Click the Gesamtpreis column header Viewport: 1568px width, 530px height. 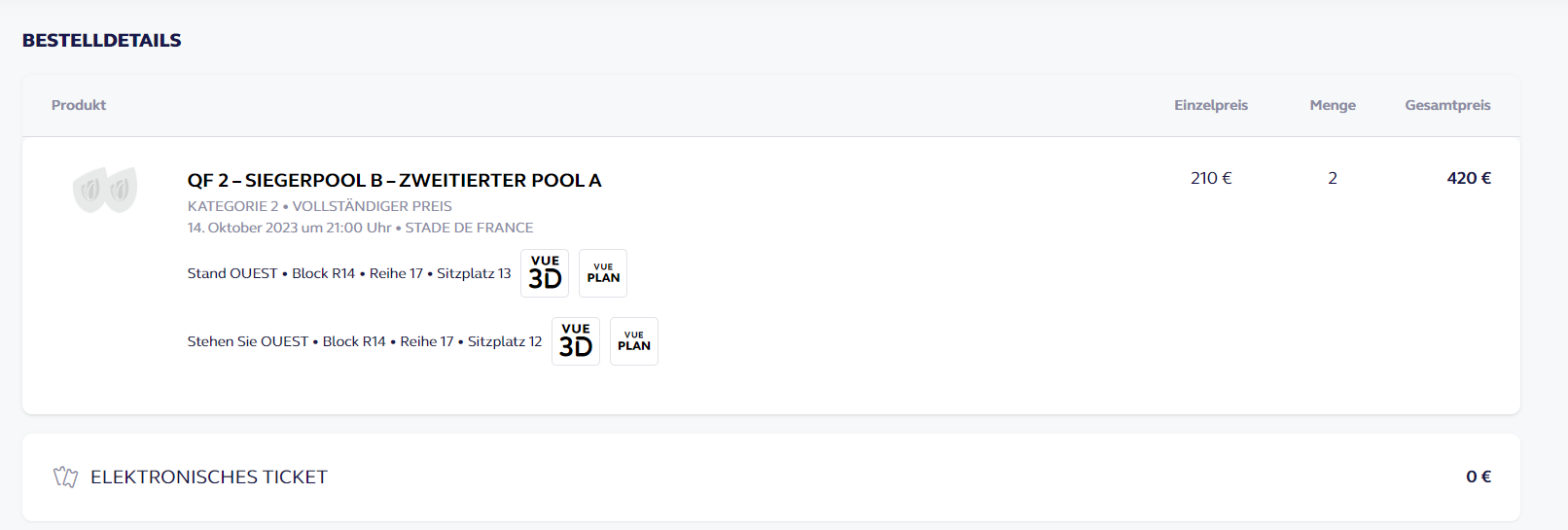click(x=1446, y=105)
